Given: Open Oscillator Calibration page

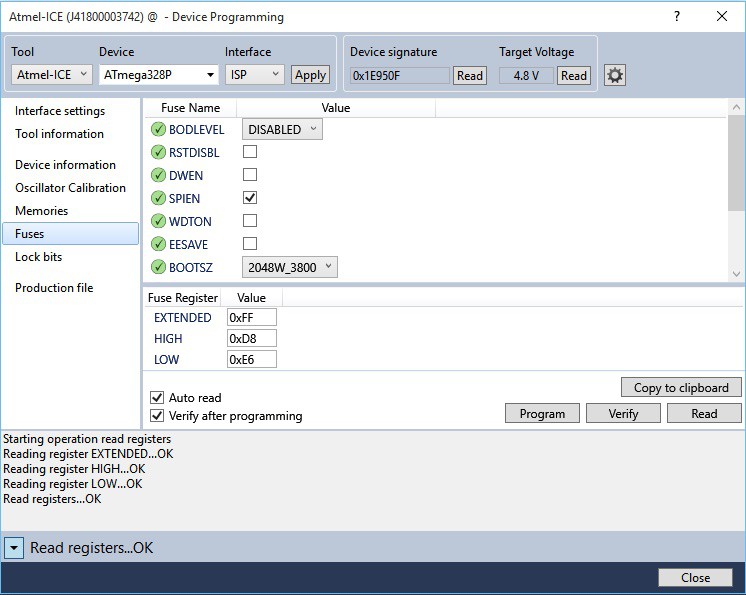Looking at the screenshot, I should click(x=70, y=187).
